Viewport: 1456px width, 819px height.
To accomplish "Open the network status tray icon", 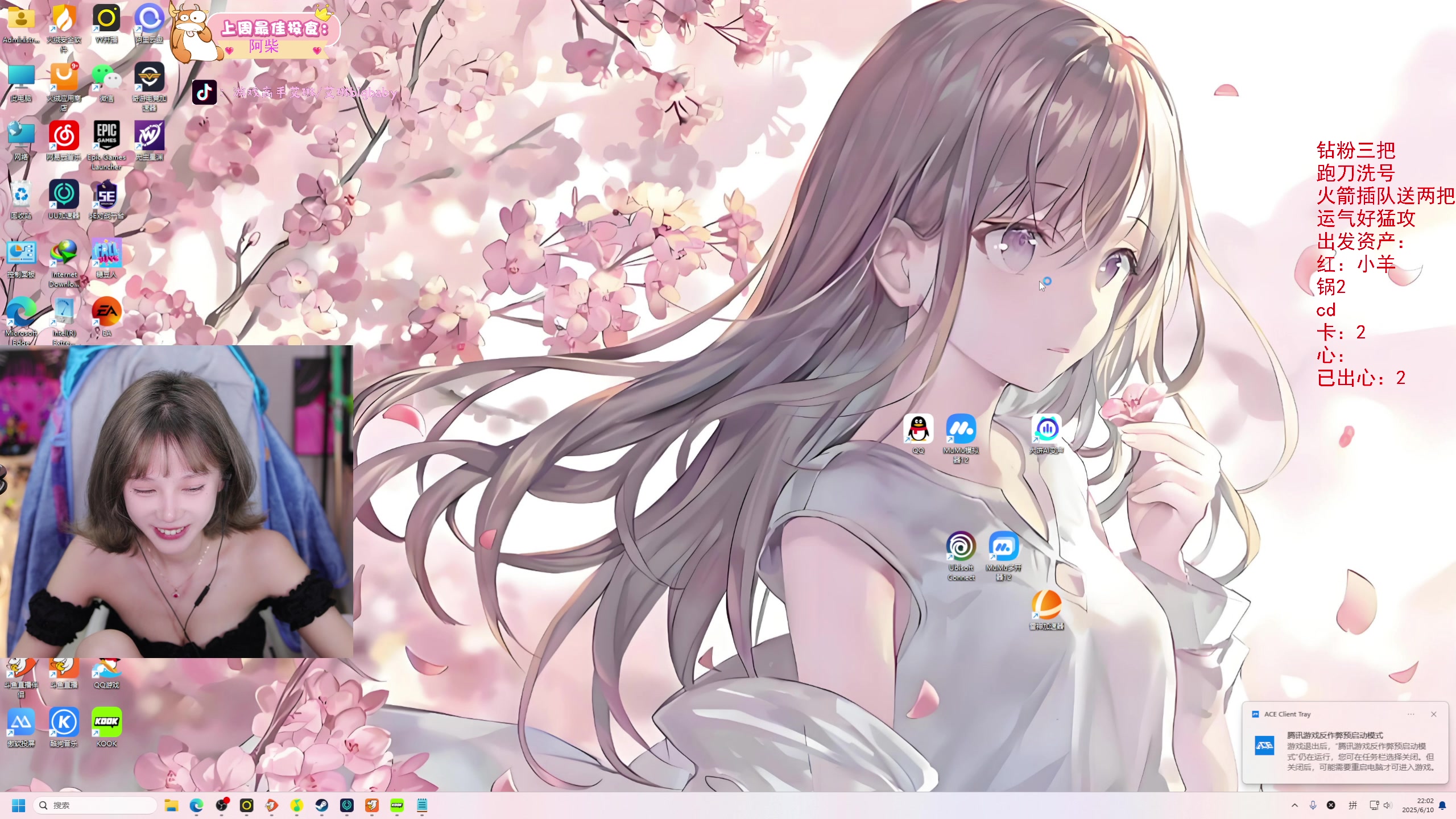I will (1374, 805).
